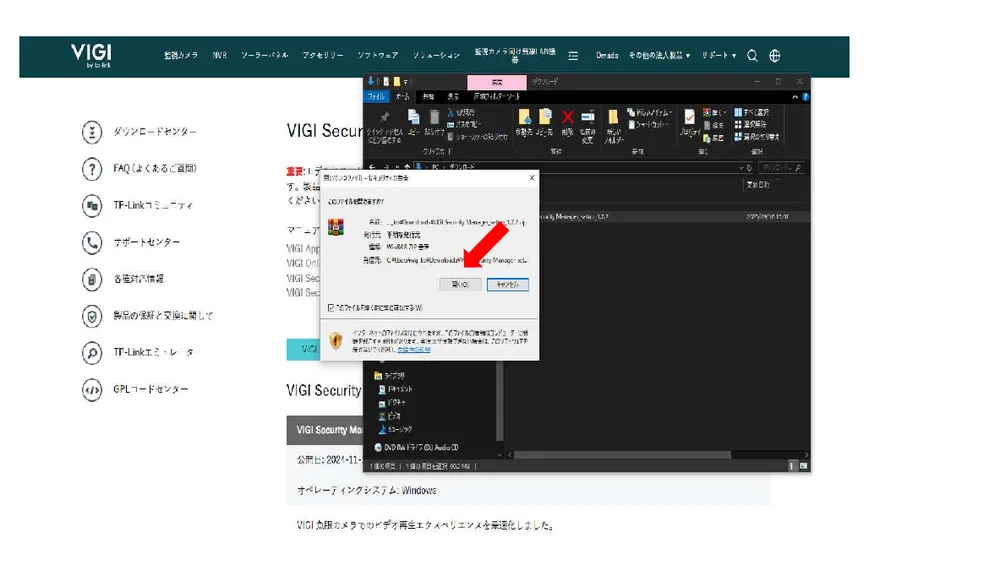Select ピクチャ in Explorer navigation tree

pyautogui.click(x=392, y=402)
